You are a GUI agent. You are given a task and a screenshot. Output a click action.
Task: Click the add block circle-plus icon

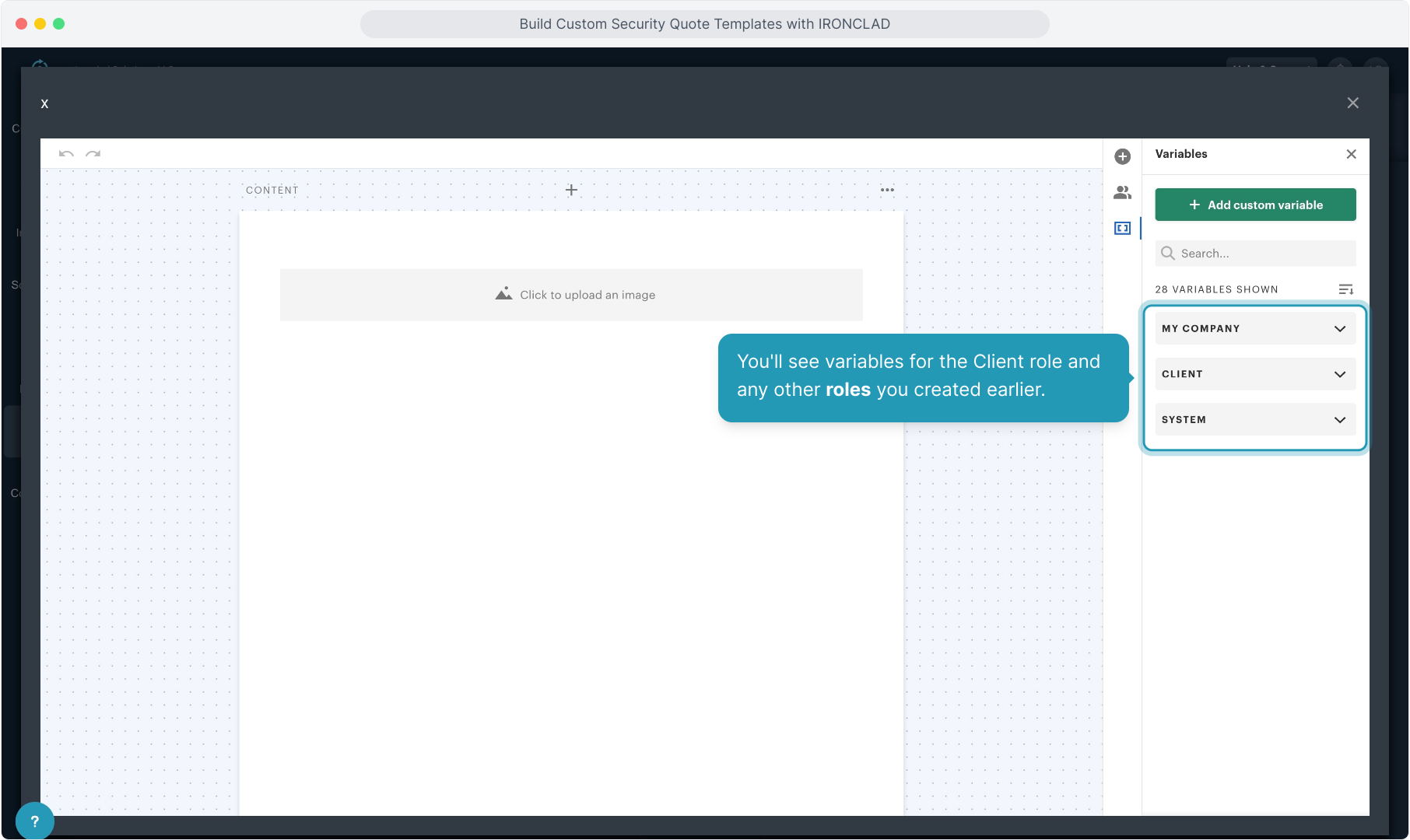(x=1122, y=156)
